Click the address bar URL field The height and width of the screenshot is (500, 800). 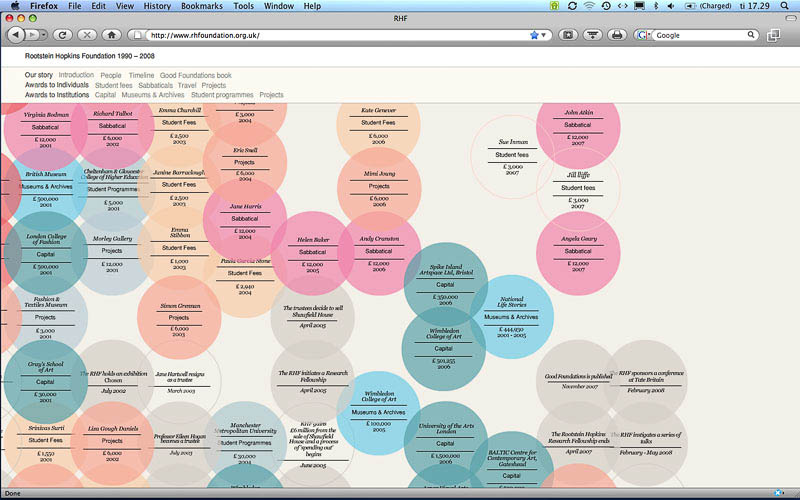tap(337, 35)
